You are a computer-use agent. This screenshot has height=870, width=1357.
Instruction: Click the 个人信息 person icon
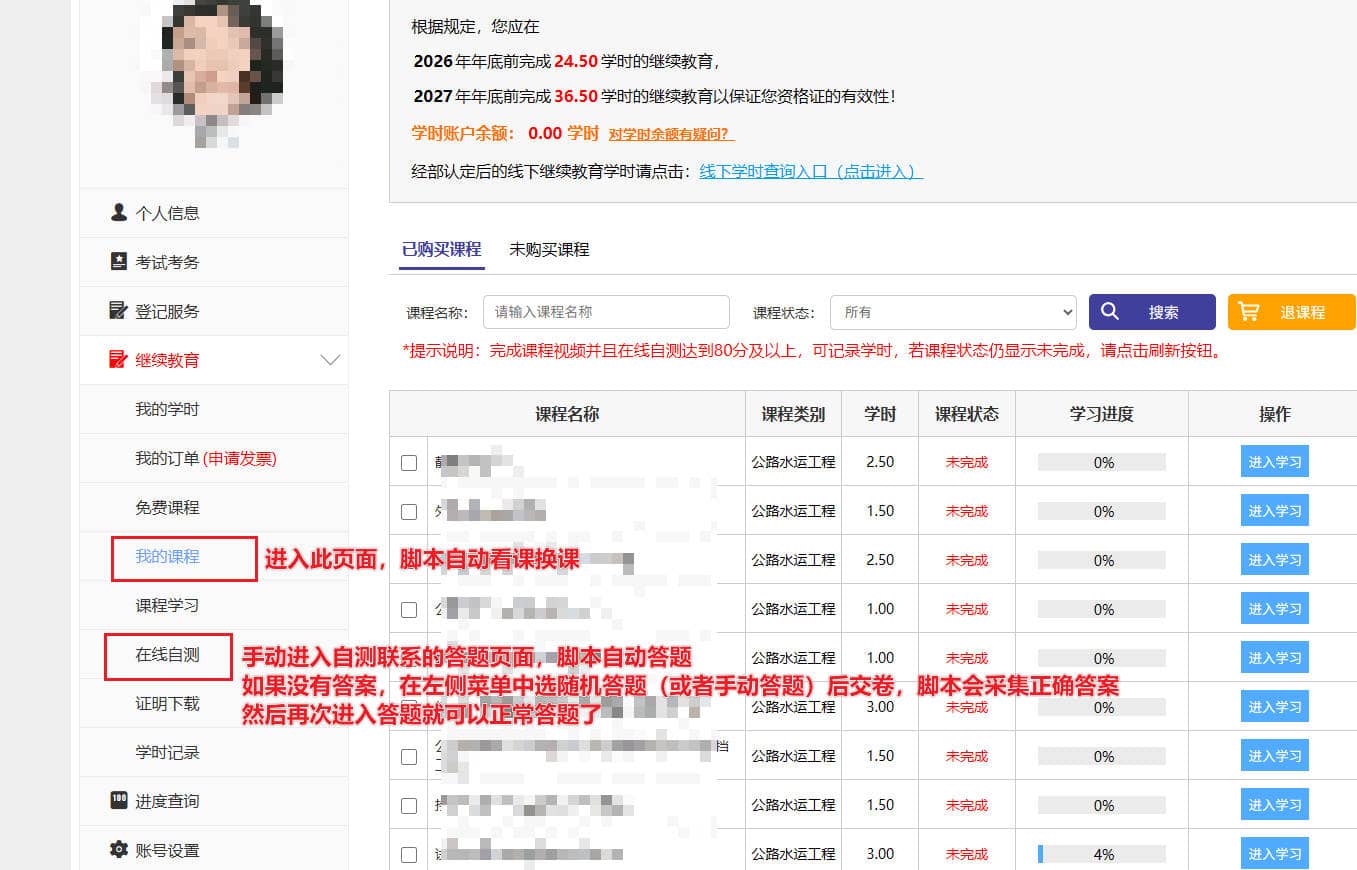coord(119,212)
